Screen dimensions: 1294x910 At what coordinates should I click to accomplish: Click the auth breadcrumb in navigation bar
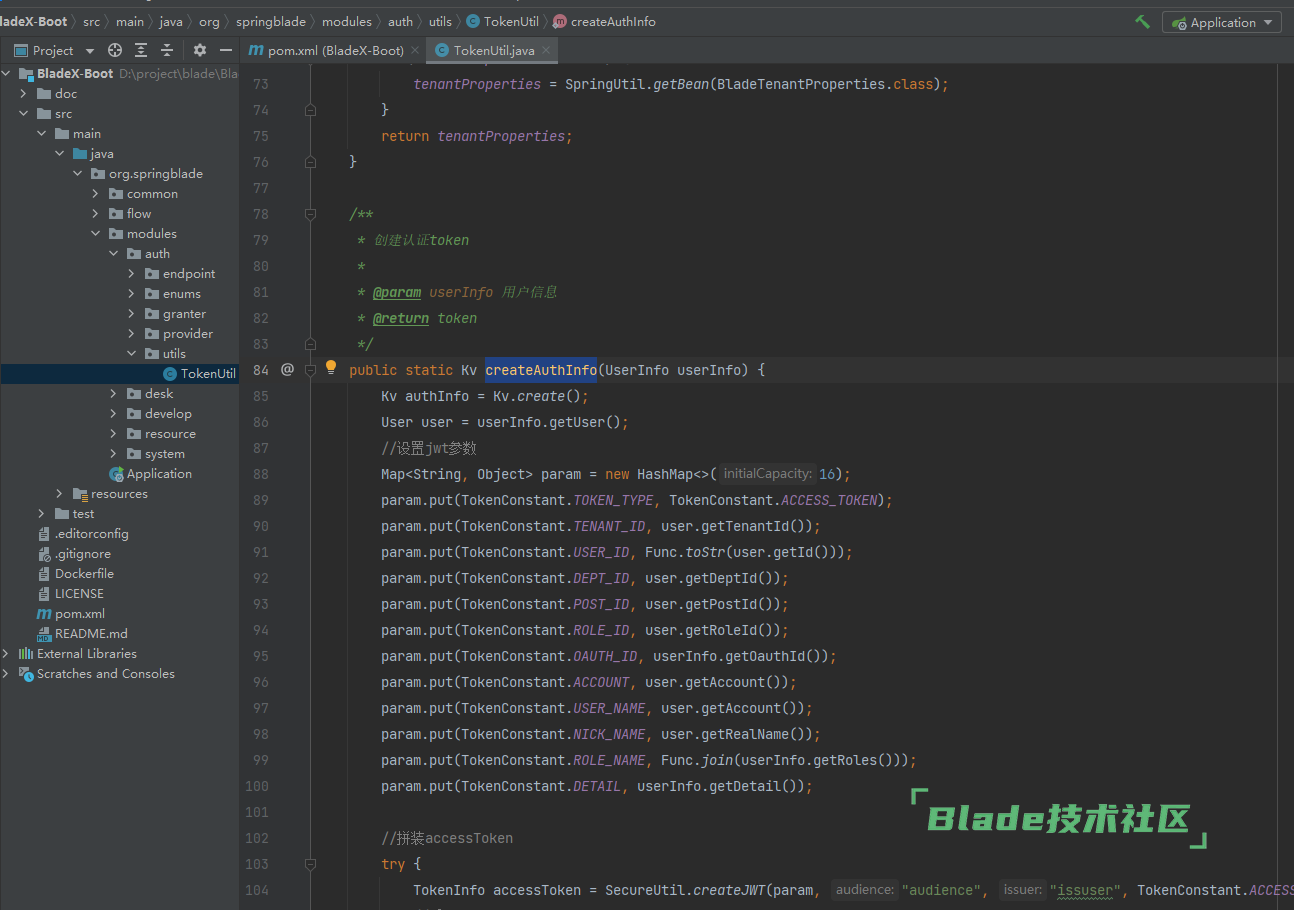[x=400, y=21]
